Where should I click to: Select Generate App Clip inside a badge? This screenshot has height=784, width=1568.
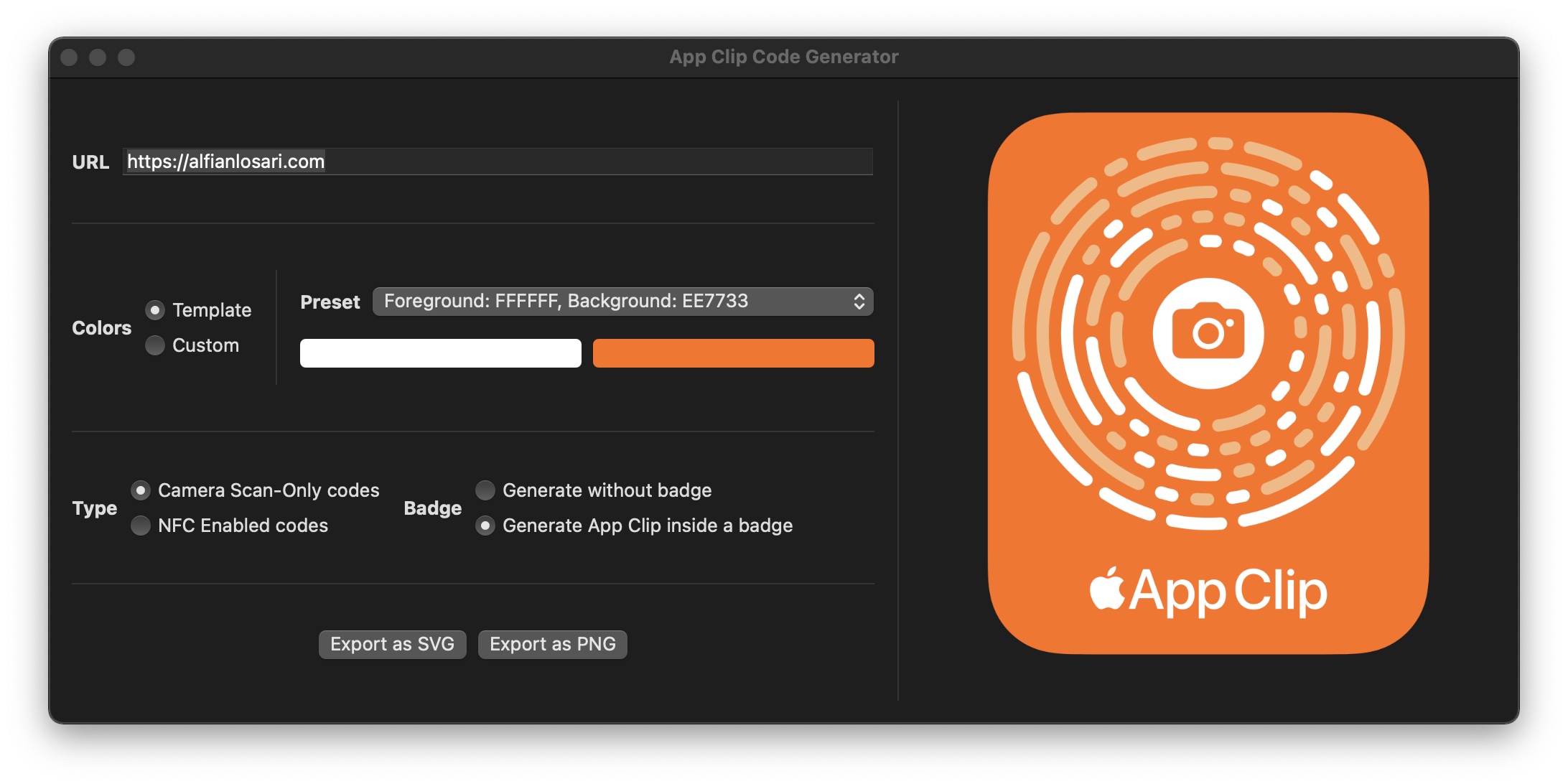tap(485, 526)
